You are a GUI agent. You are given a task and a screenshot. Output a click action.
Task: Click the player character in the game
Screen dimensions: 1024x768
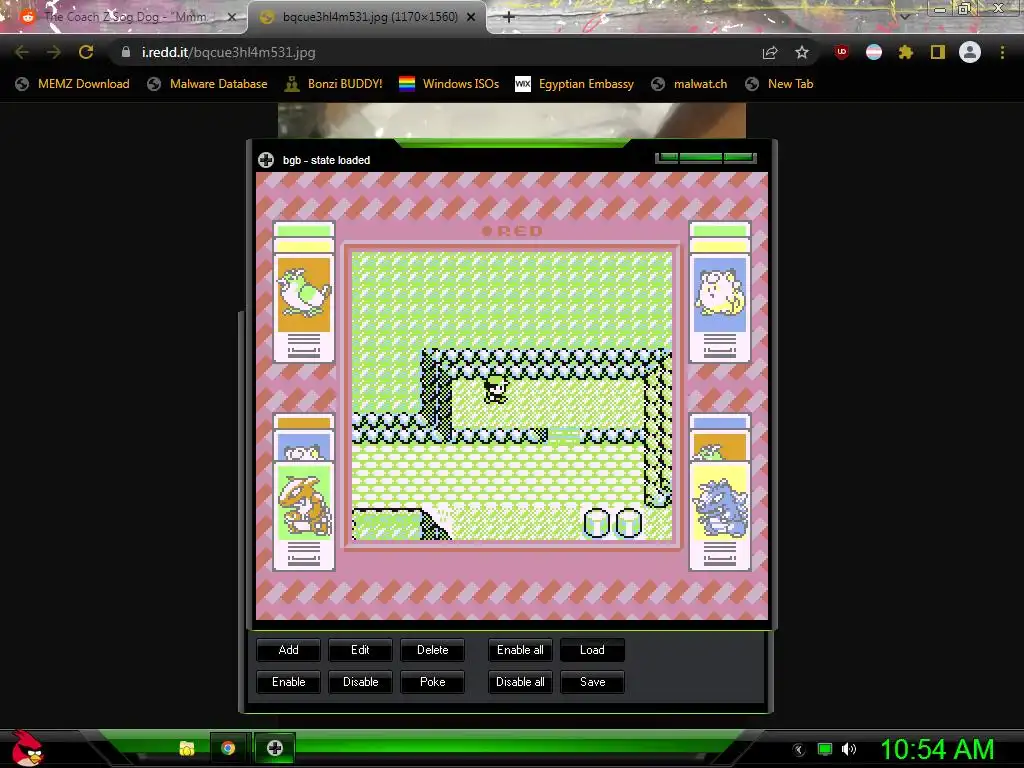pyautogui.click(x=496, y=389)
